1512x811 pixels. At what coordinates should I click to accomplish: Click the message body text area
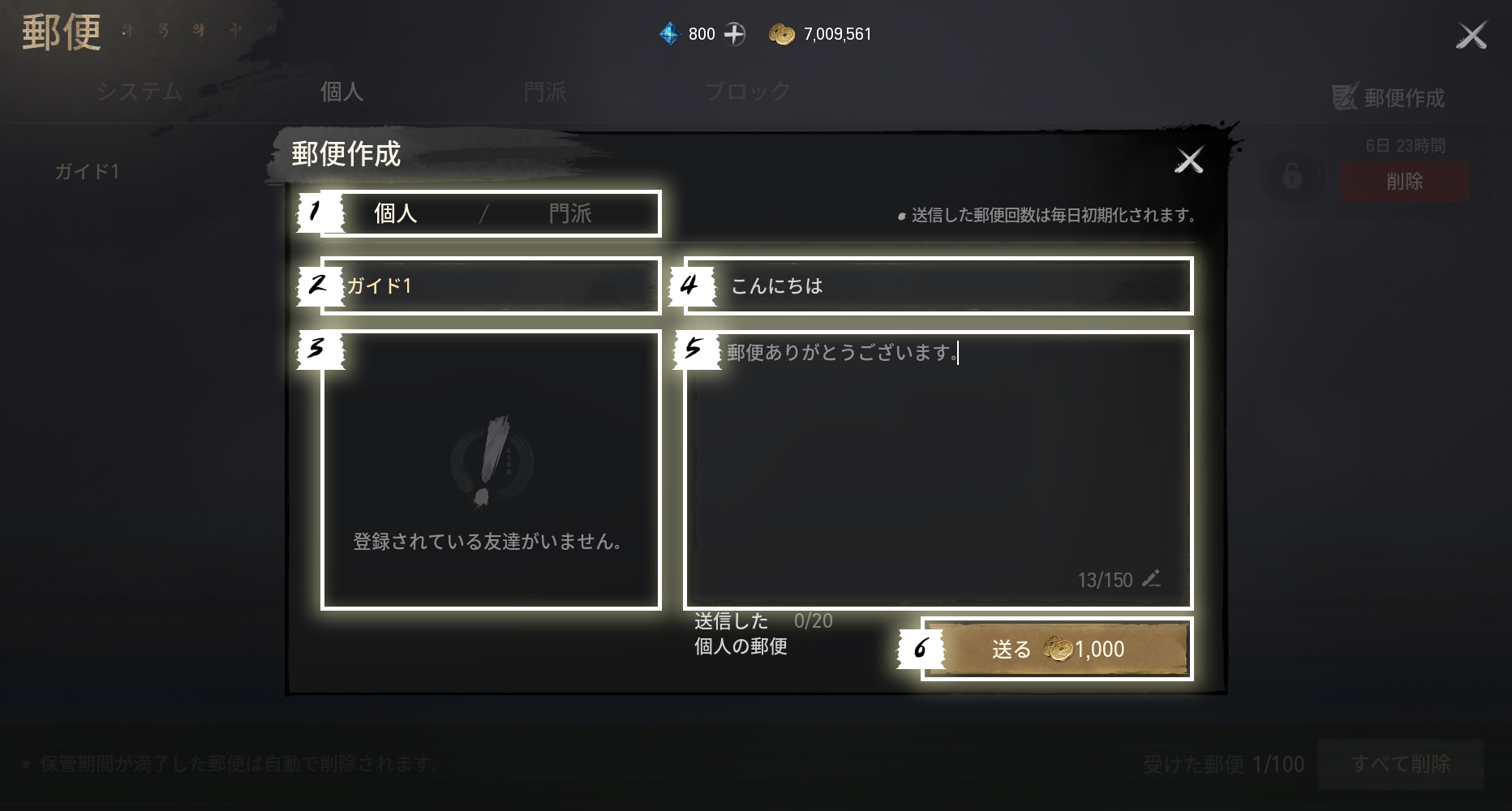point(939,470)
